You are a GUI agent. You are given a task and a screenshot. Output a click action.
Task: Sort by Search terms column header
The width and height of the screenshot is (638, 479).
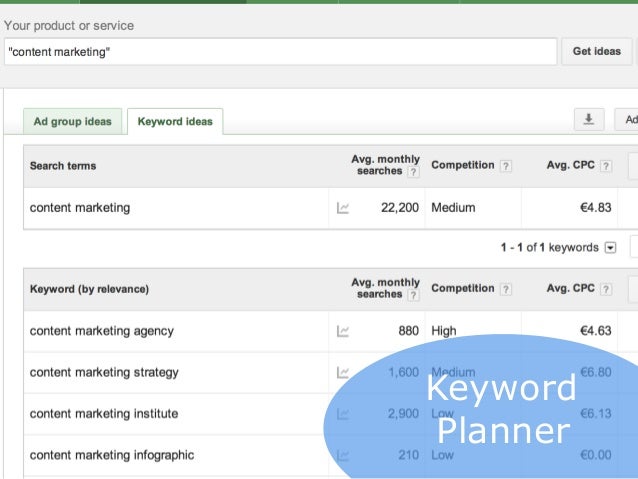[63, 166]
